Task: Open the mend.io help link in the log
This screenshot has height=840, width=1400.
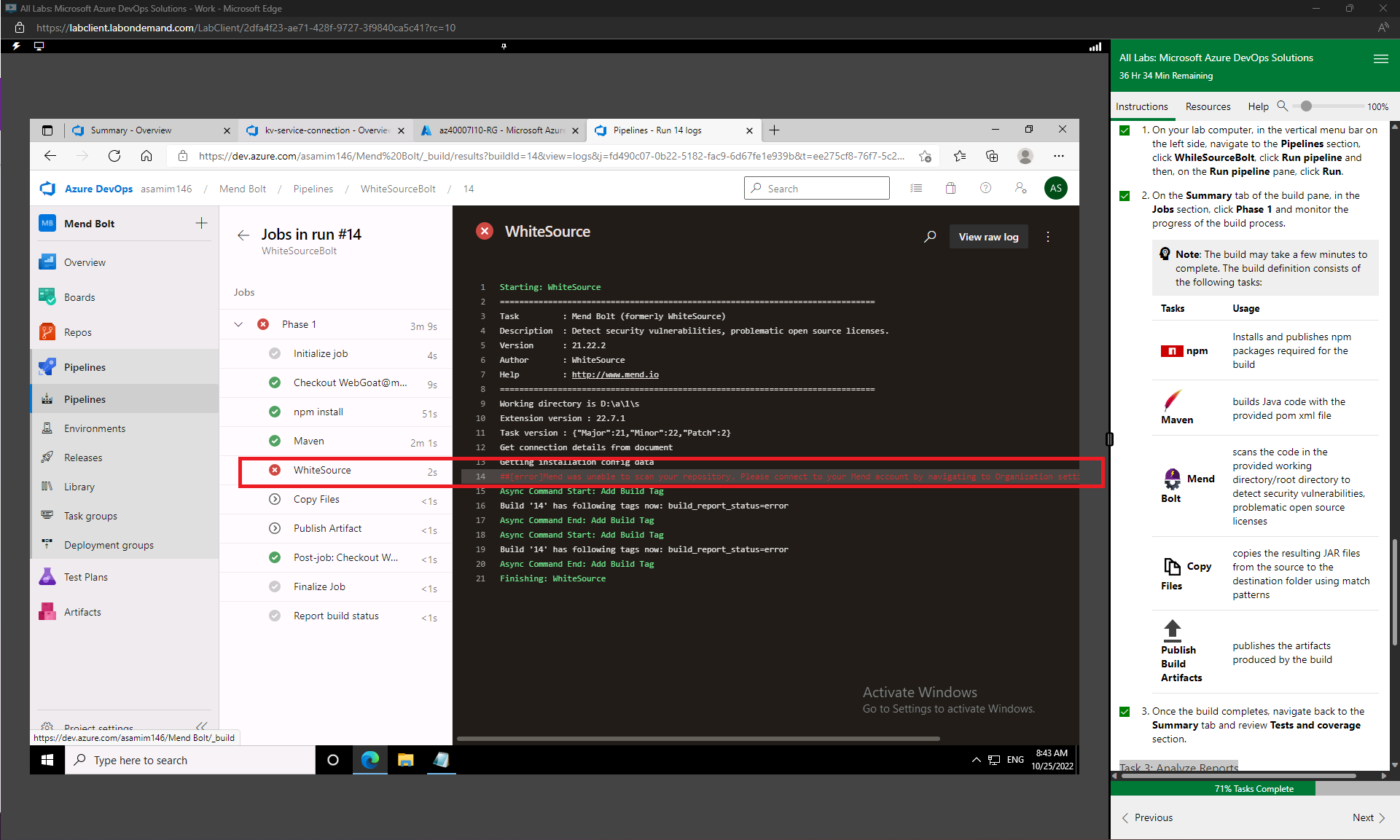Action: coord(614,374)
